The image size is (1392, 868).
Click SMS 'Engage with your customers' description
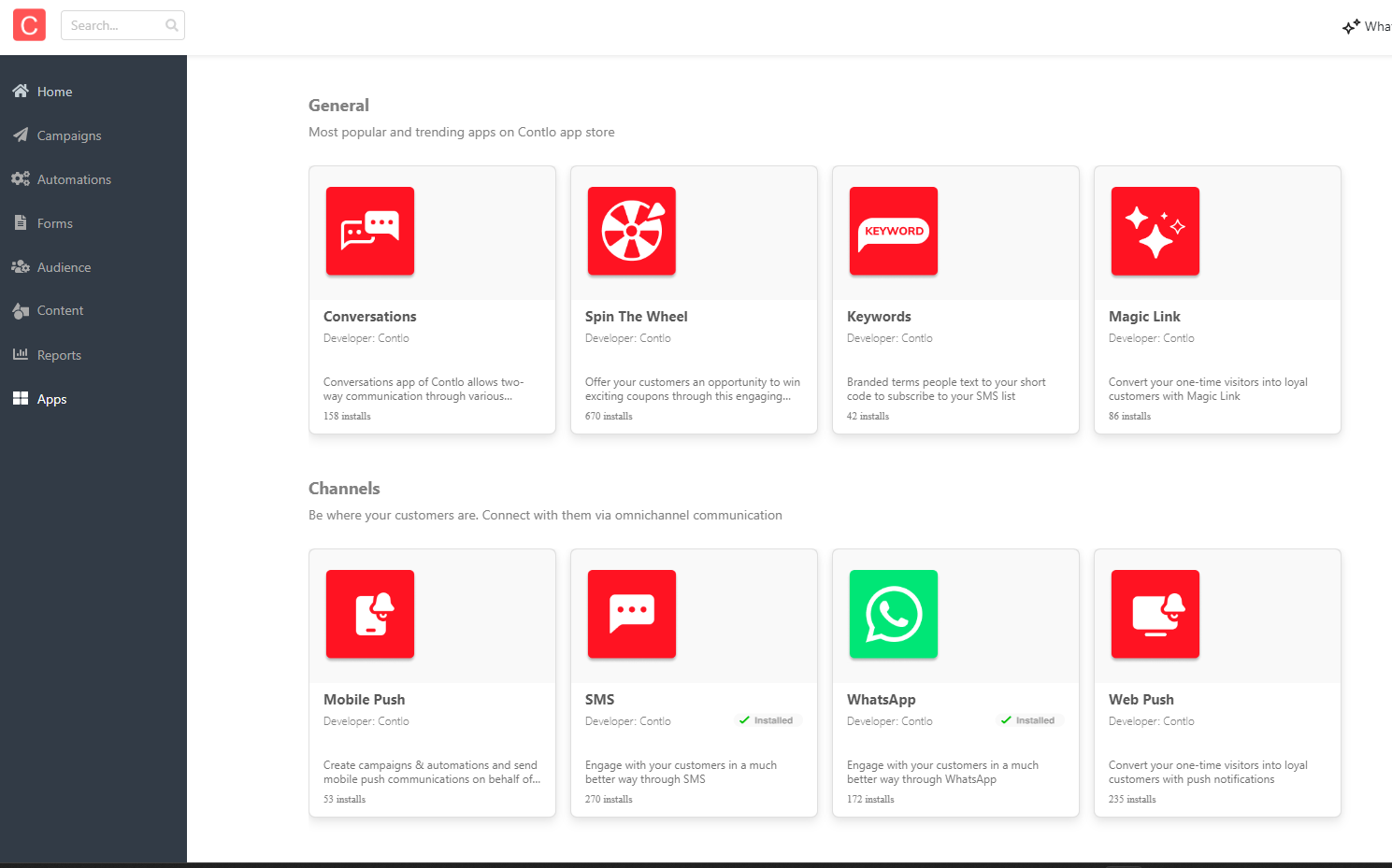681,772
